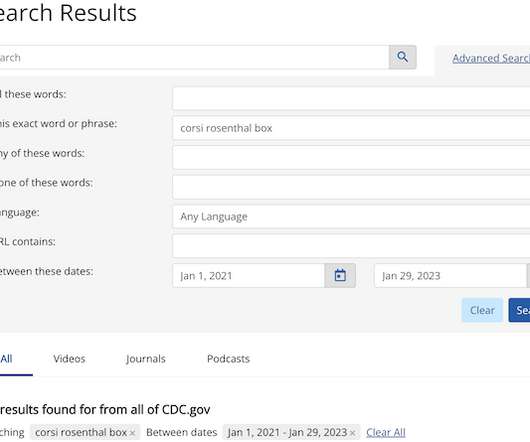Click the Clear button

(x=482, y=310)
